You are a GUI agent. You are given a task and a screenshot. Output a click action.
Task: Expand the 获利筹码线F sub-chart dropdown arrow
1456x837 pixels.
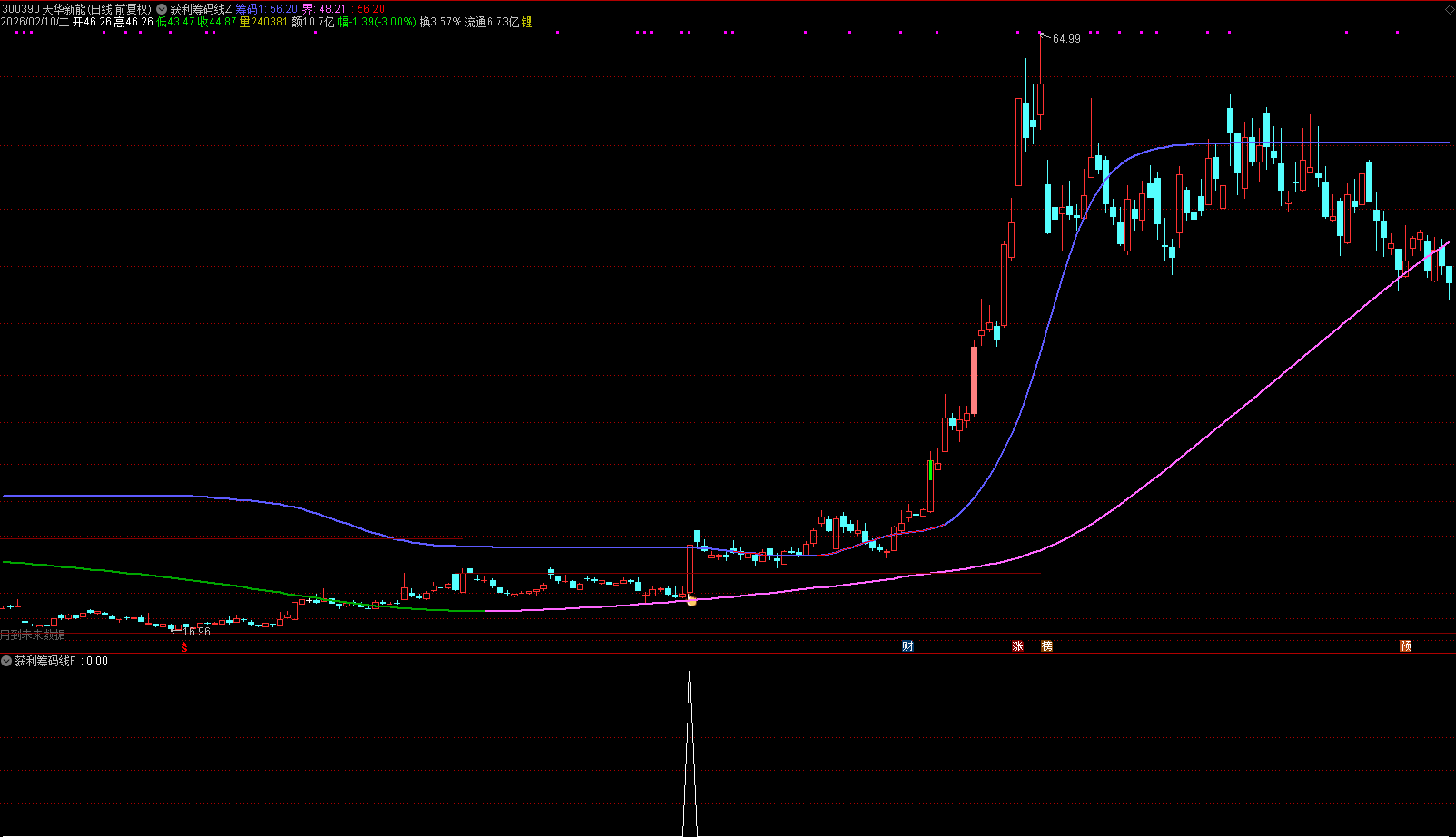(x=6, y=661)
